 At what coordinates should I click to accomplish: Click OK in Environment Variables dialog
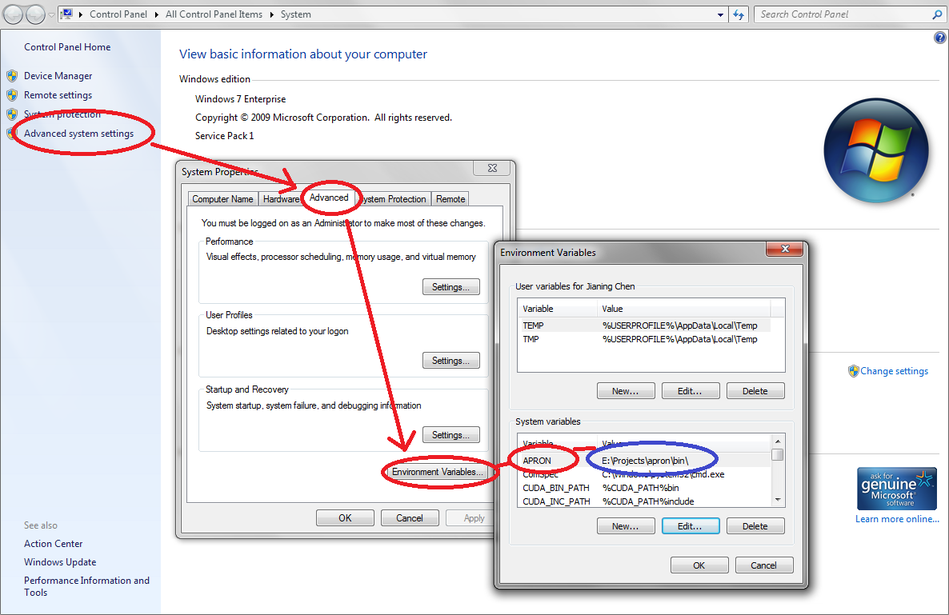[x=699, y=565]
